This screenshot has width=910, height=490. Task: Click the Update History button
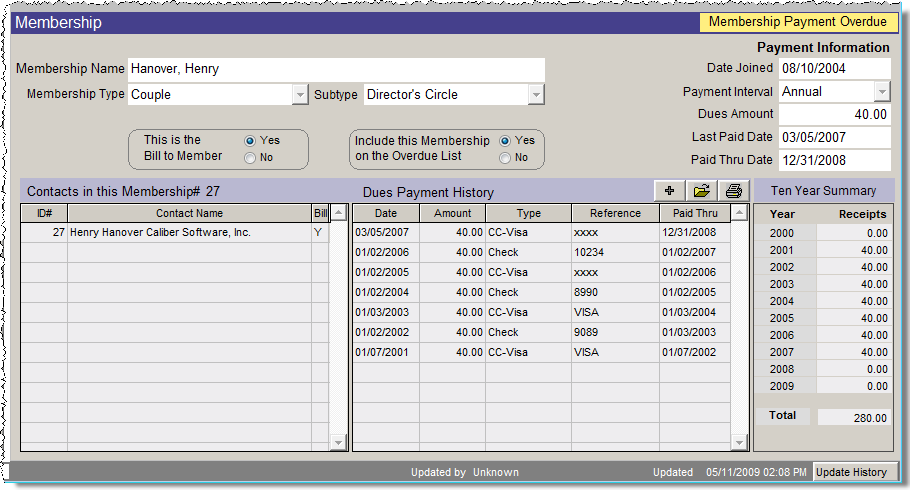855,472
